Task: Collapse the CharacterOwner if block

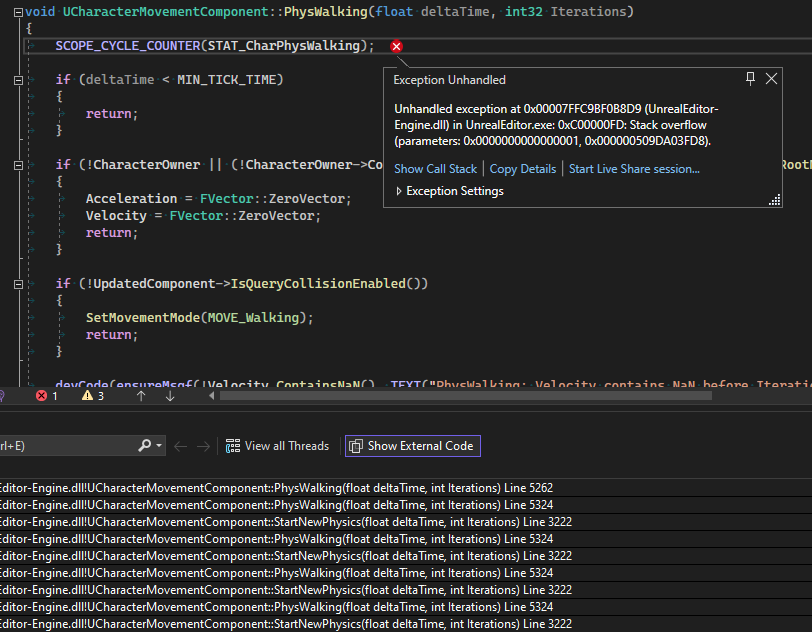Action: (x=20, y=165)
